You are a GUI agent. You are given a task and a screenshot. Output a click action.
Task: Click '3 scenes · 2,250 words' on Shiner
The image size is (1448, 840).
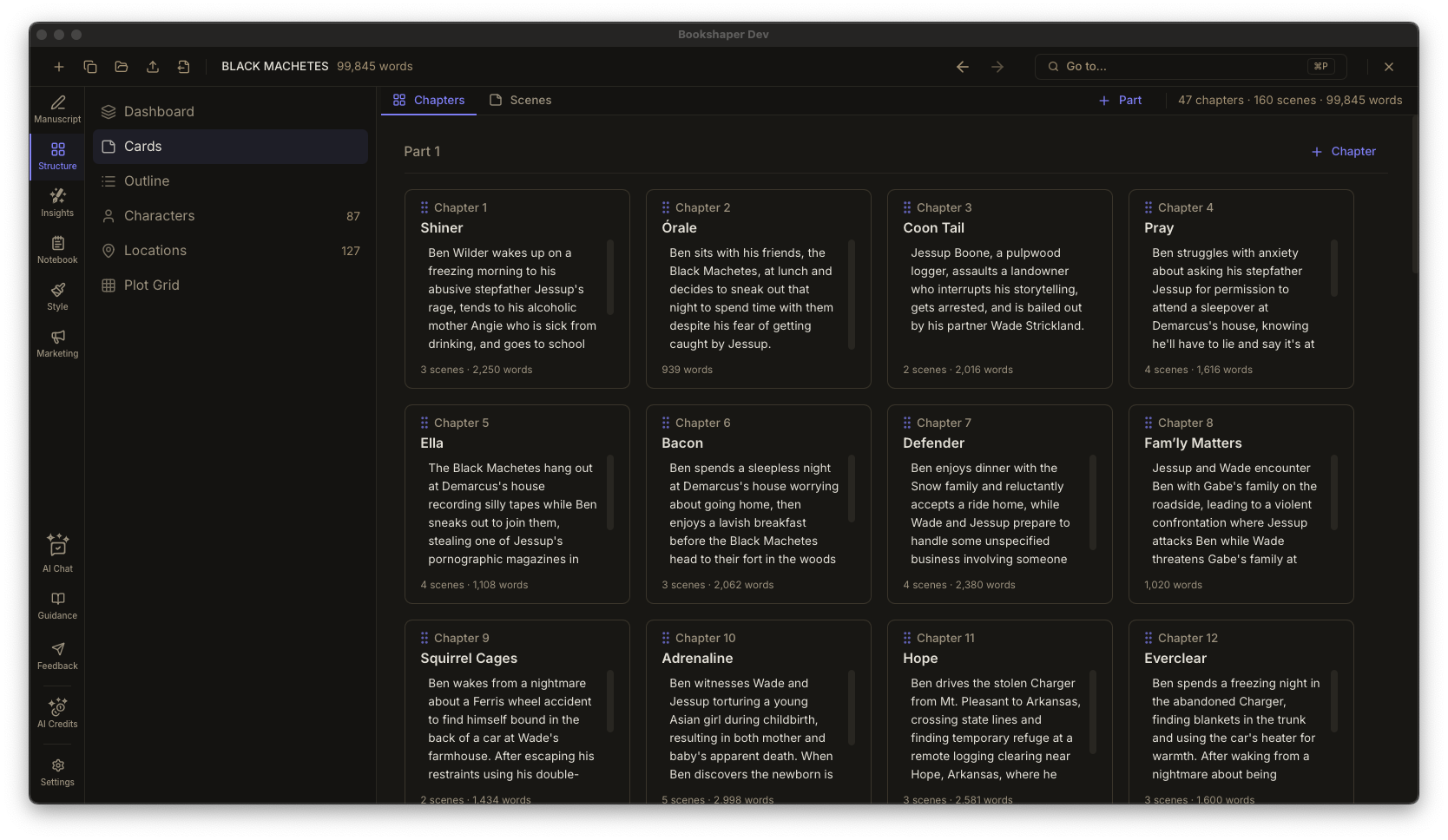[477, 370]
